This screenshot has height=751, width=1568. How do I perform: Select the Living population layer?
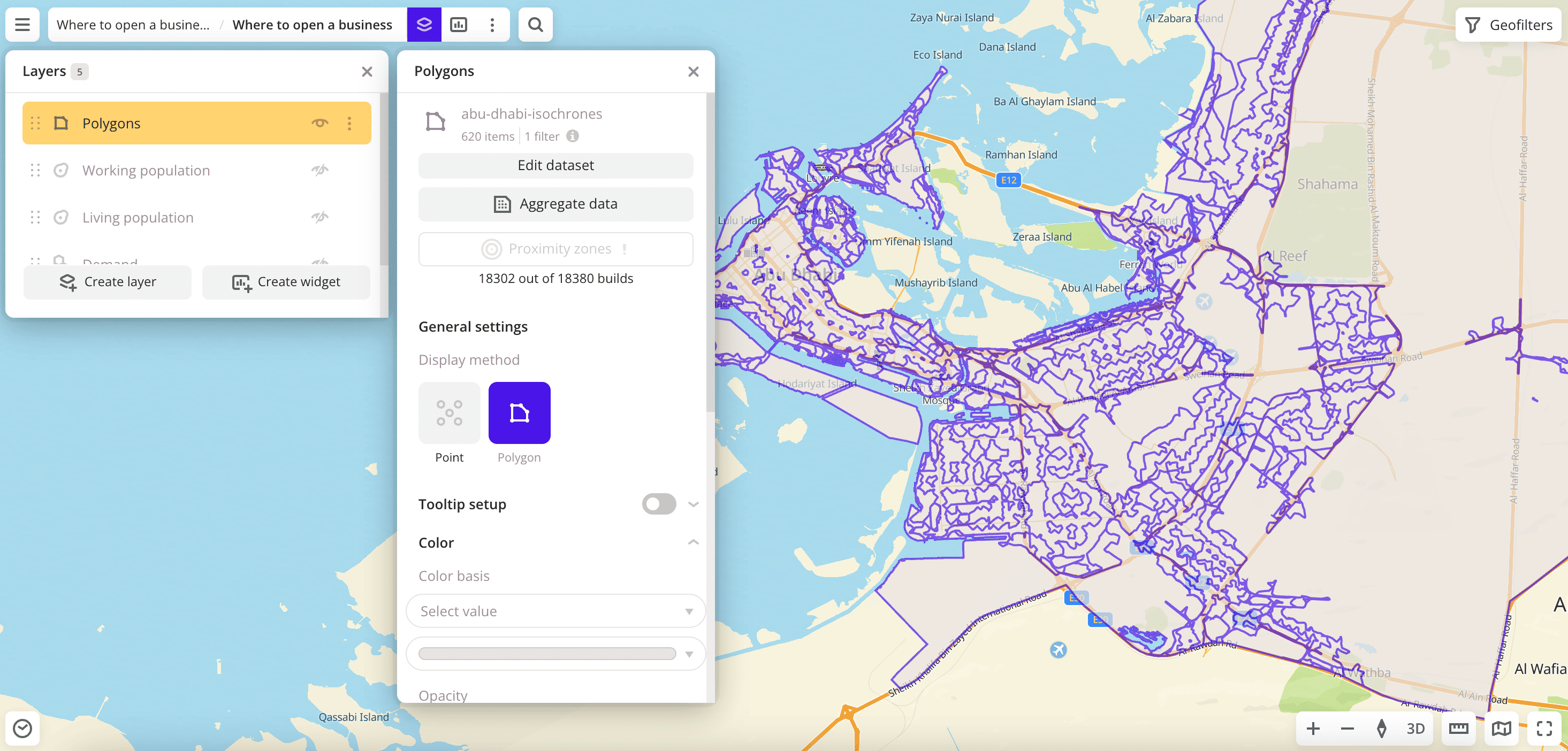[x=138, y=217]
